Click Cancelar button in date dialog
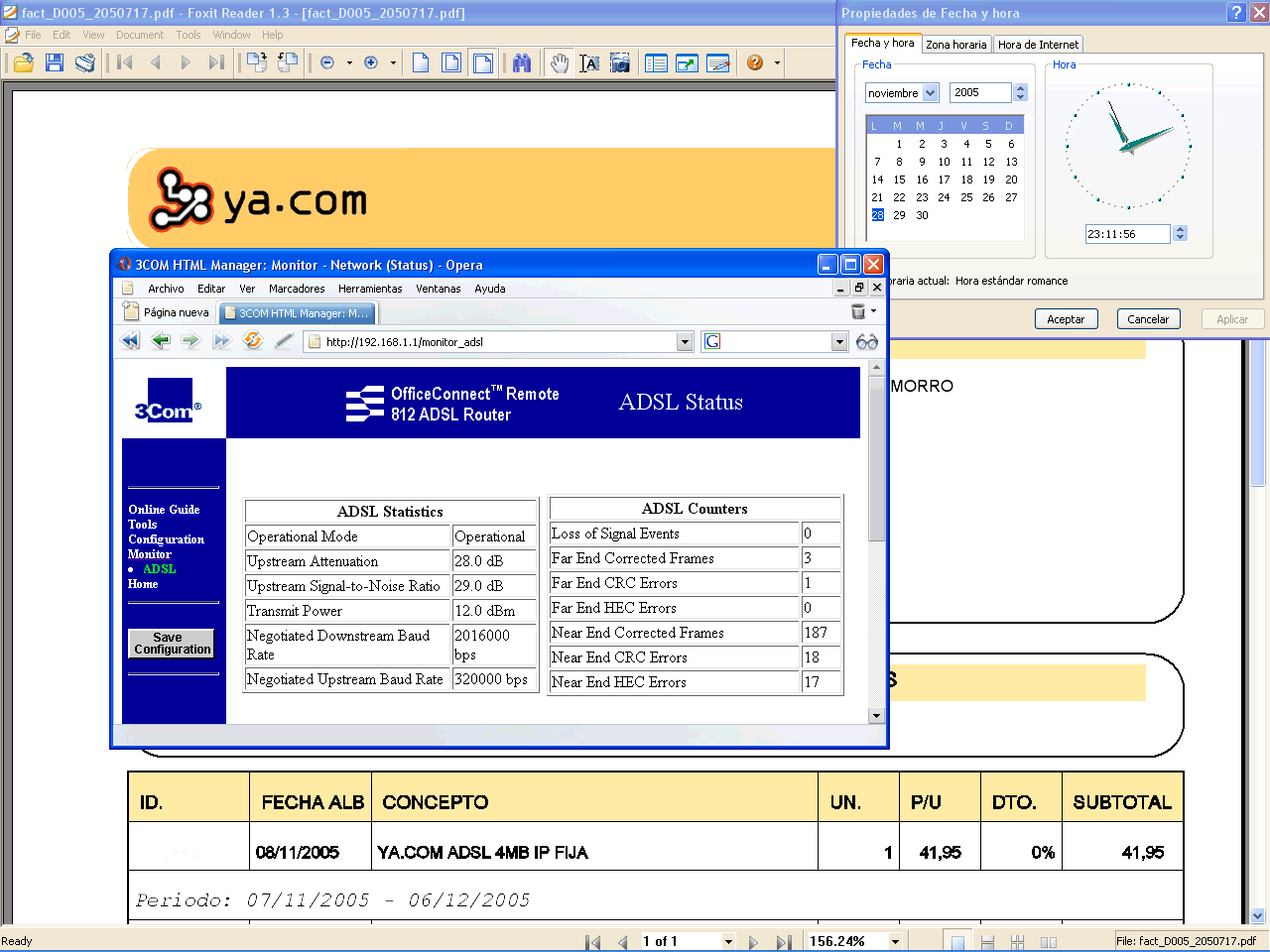Screen dimensions: 1270x952 [x=1148, y=319]
